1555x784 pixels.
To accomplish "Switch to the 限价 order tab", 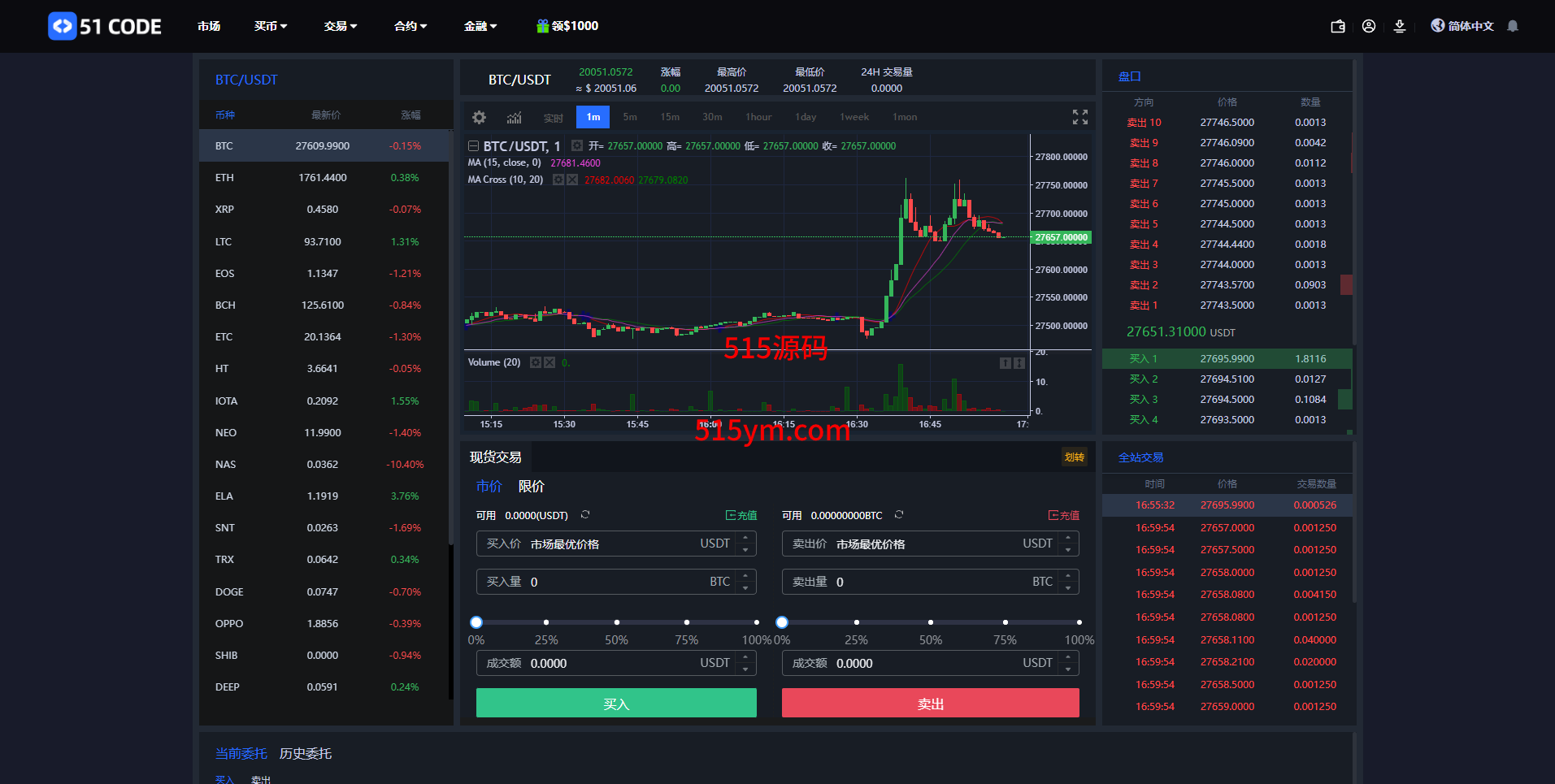I will point(532,487).
